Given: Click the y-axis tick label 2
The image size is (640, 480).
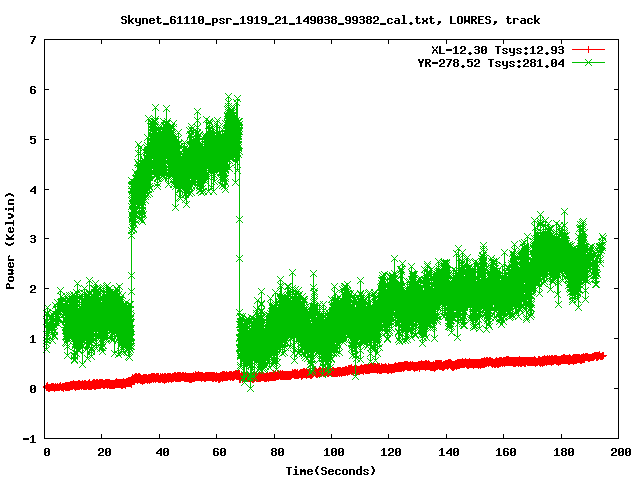Looking at the screenshot, I should coord(33,289).
